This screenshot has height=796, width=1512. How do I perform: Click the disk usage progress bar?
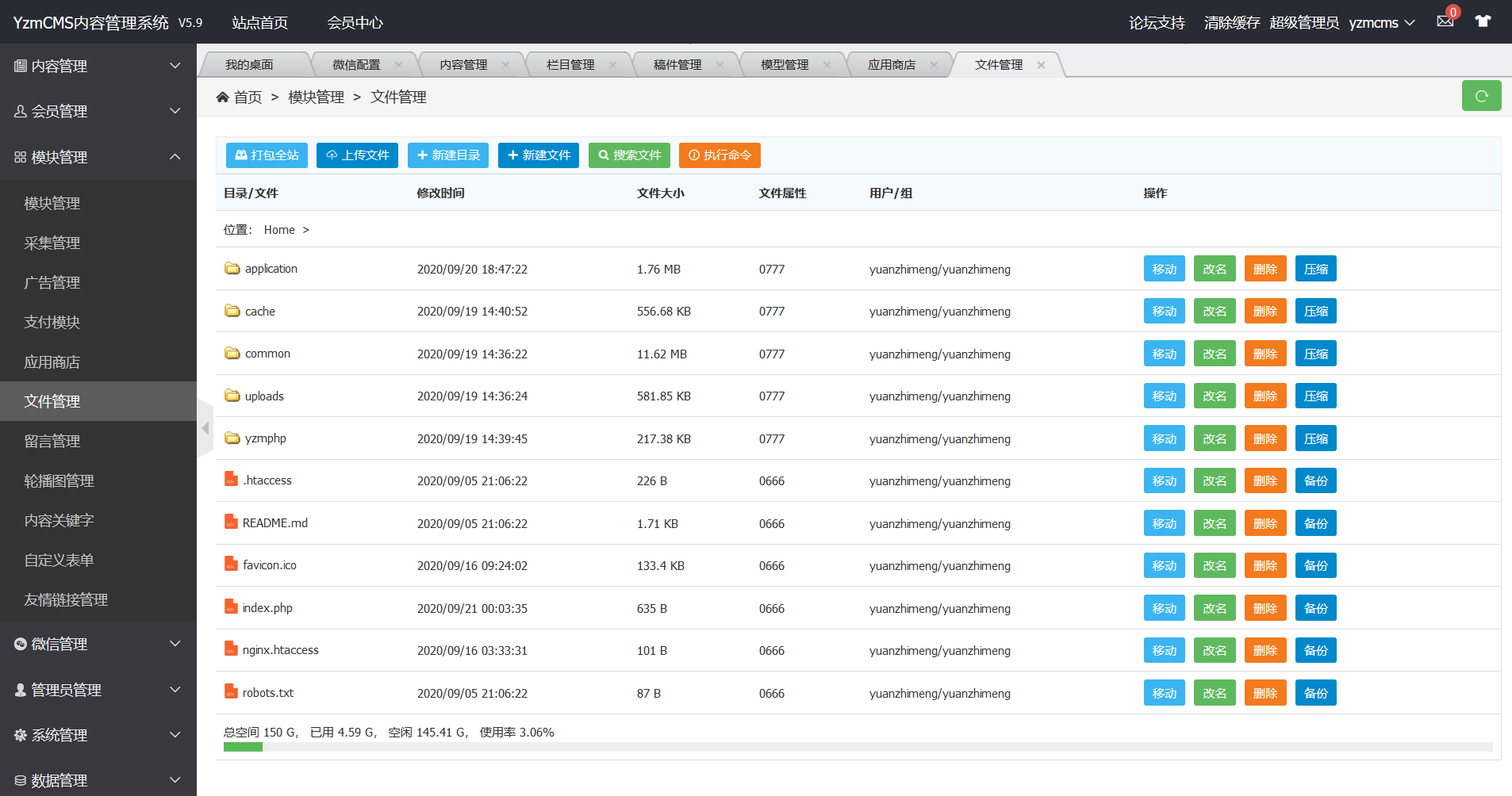click(858, 747)
